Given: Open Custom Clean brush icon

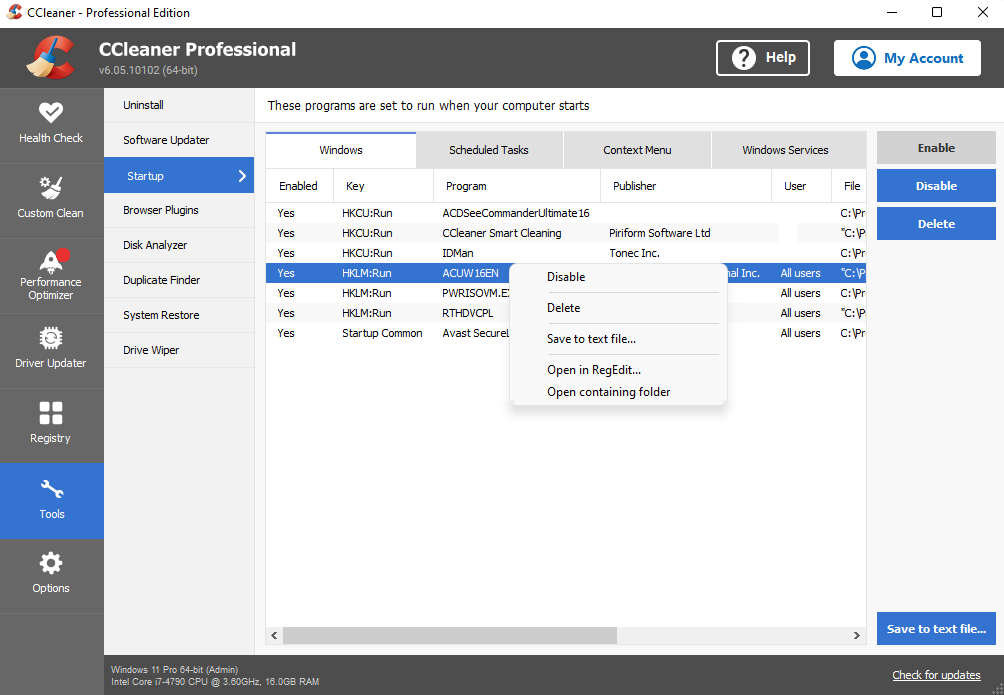Looking at the screenshot, I should coord(51,188).
